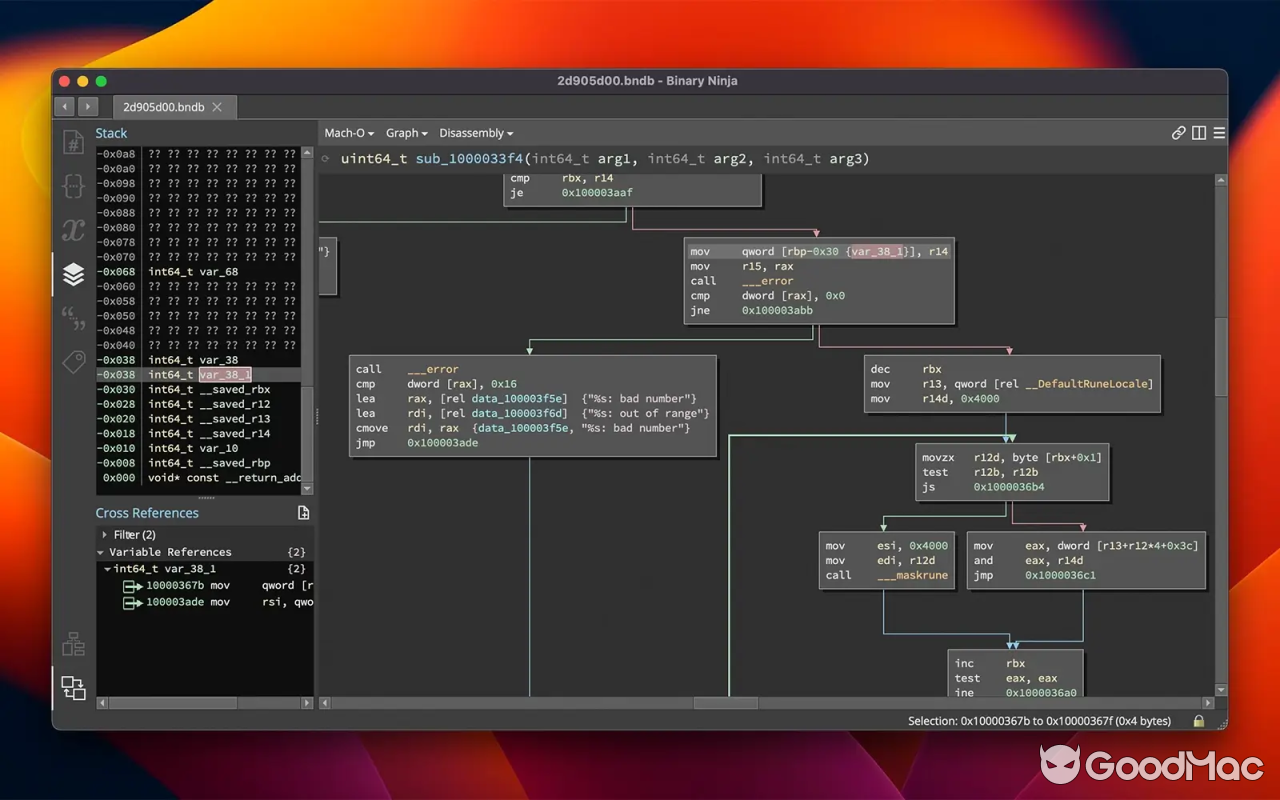Open the Mach-O view dropdown

348,132
